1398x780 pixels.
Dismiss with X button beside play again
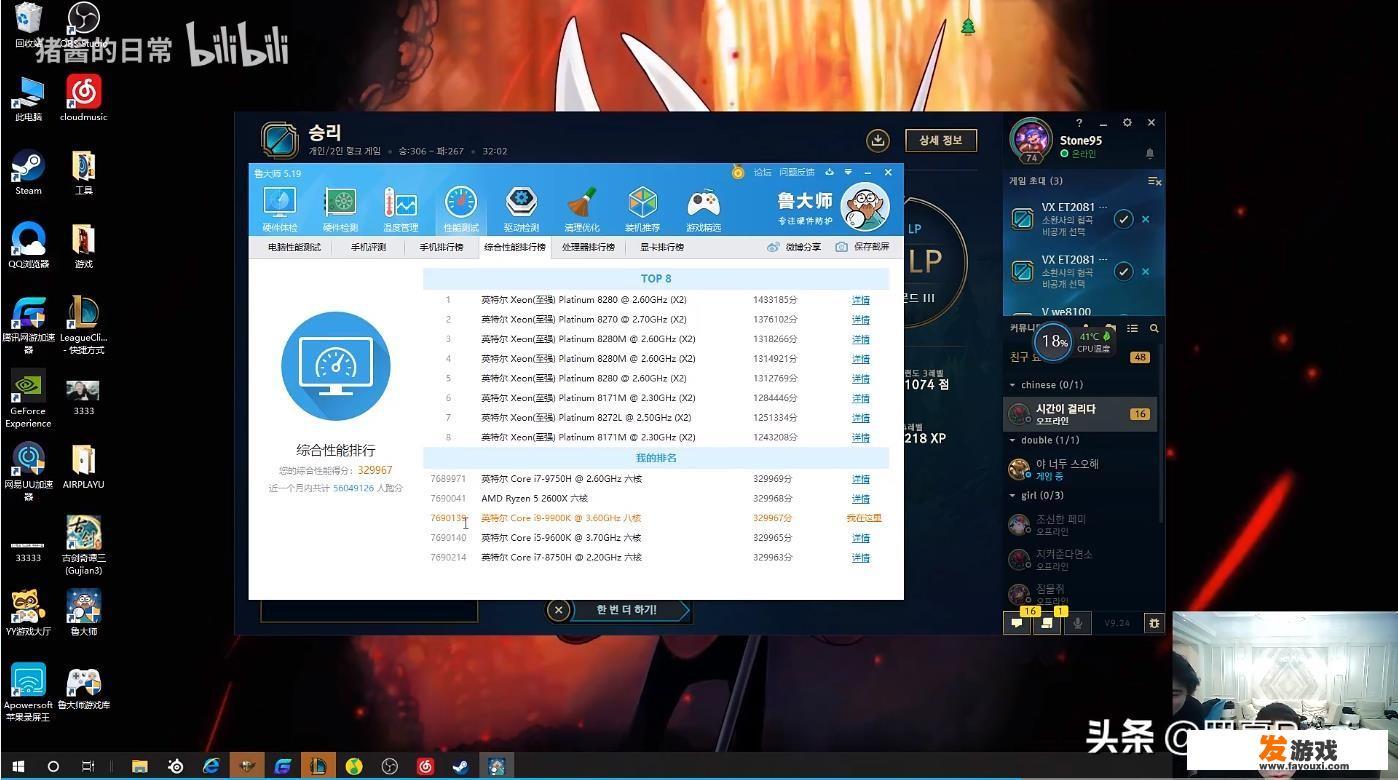pos(559,610)
